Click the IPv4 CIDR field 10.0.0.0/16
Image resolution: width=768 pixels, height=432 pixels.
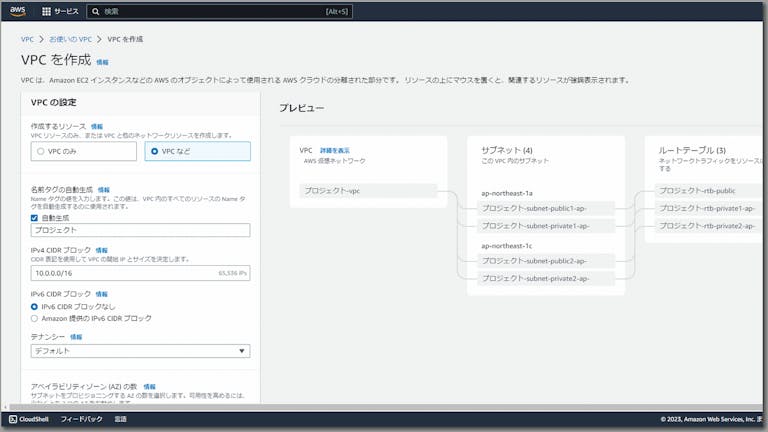point(141,273)
